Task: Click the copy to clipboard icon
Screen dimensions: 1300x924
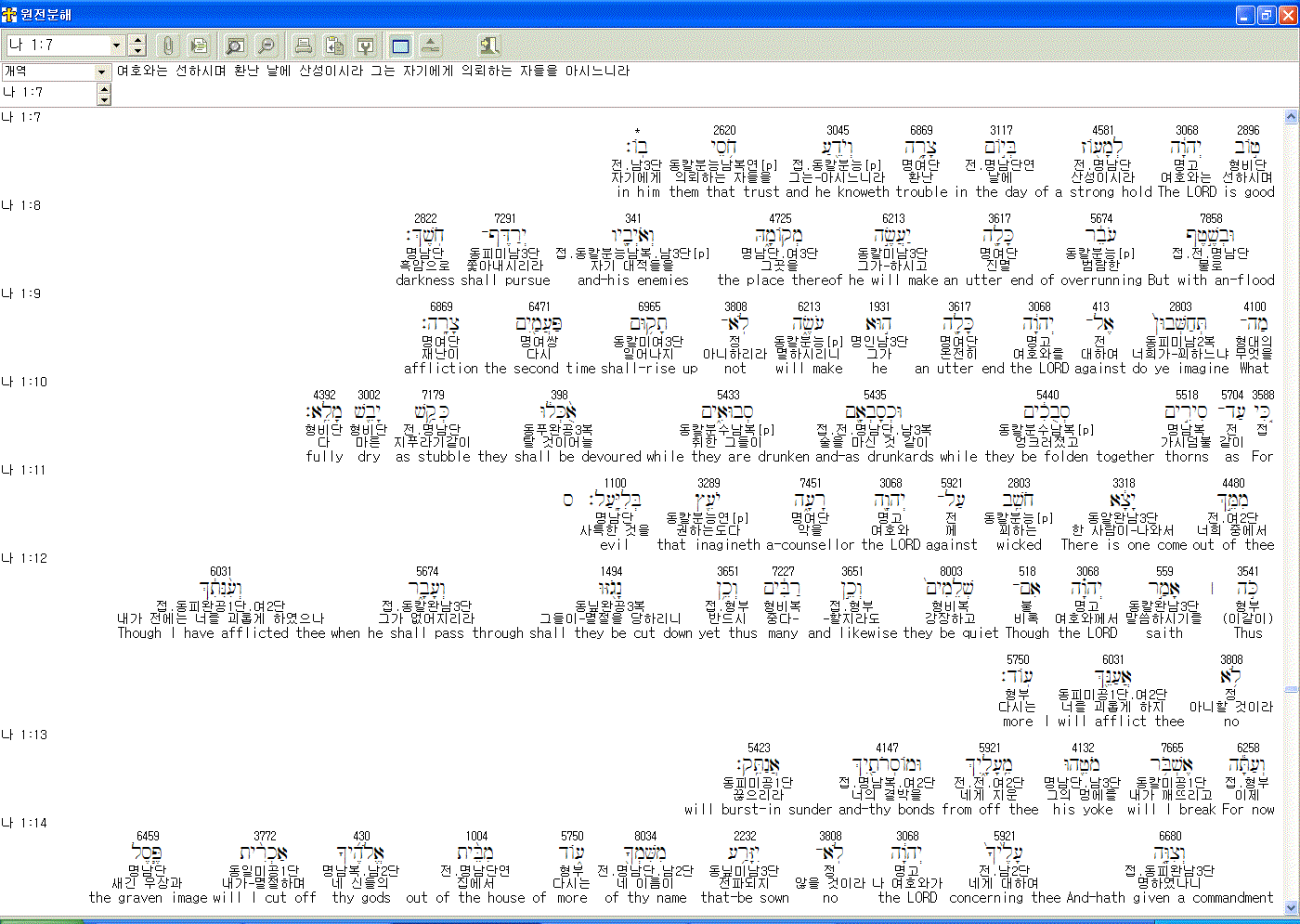Action: point(334,46)
